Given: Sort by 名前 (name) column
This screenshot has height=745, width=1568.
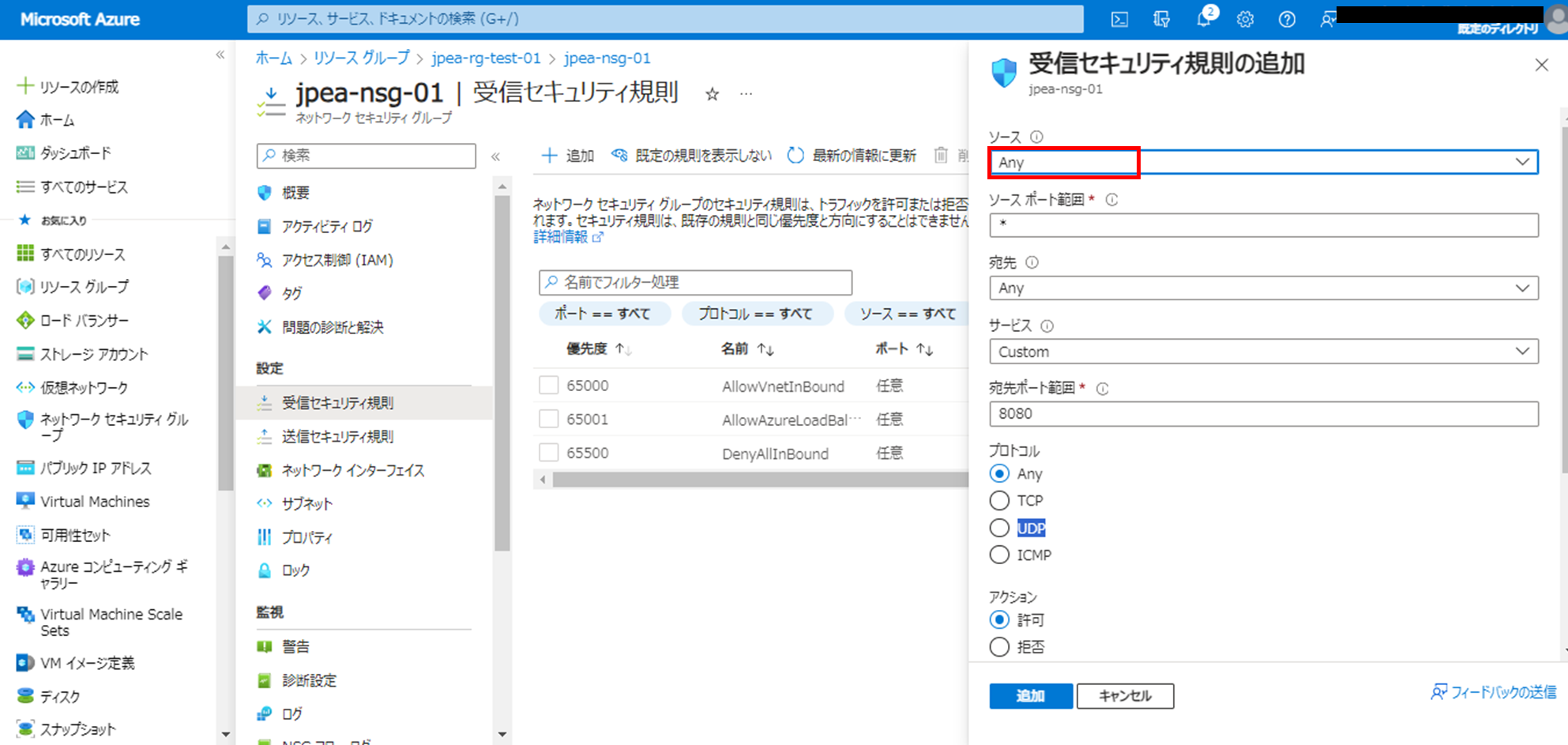Looking at the screenshot, I should (747, 348).
